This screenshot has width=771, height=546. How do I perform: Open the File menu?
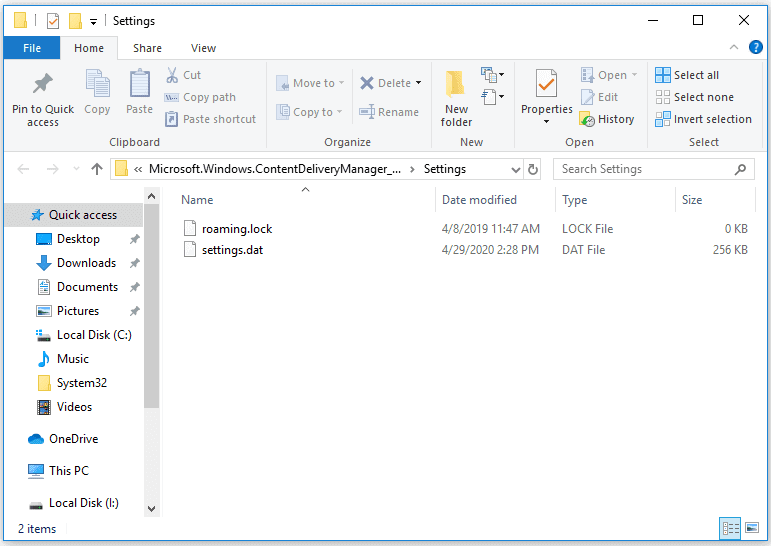pos(31,47)
